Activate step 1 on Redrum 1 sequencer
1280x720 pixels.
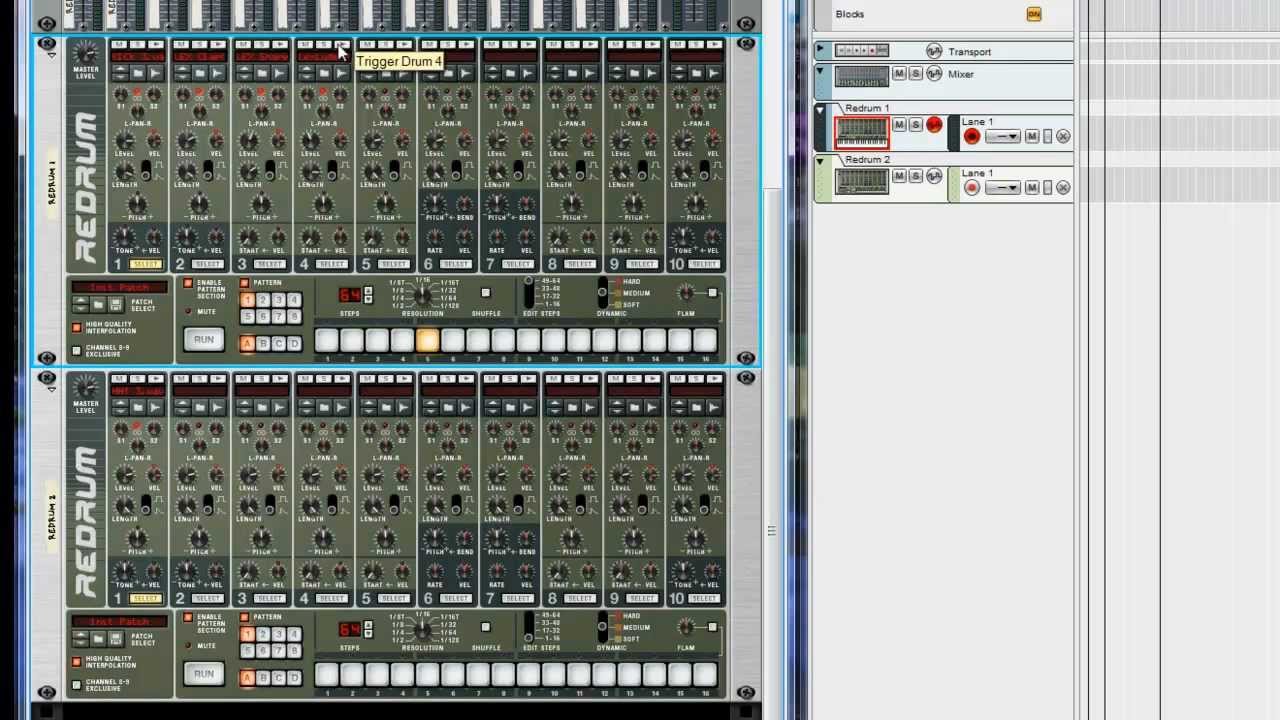[x=326, y=340]
